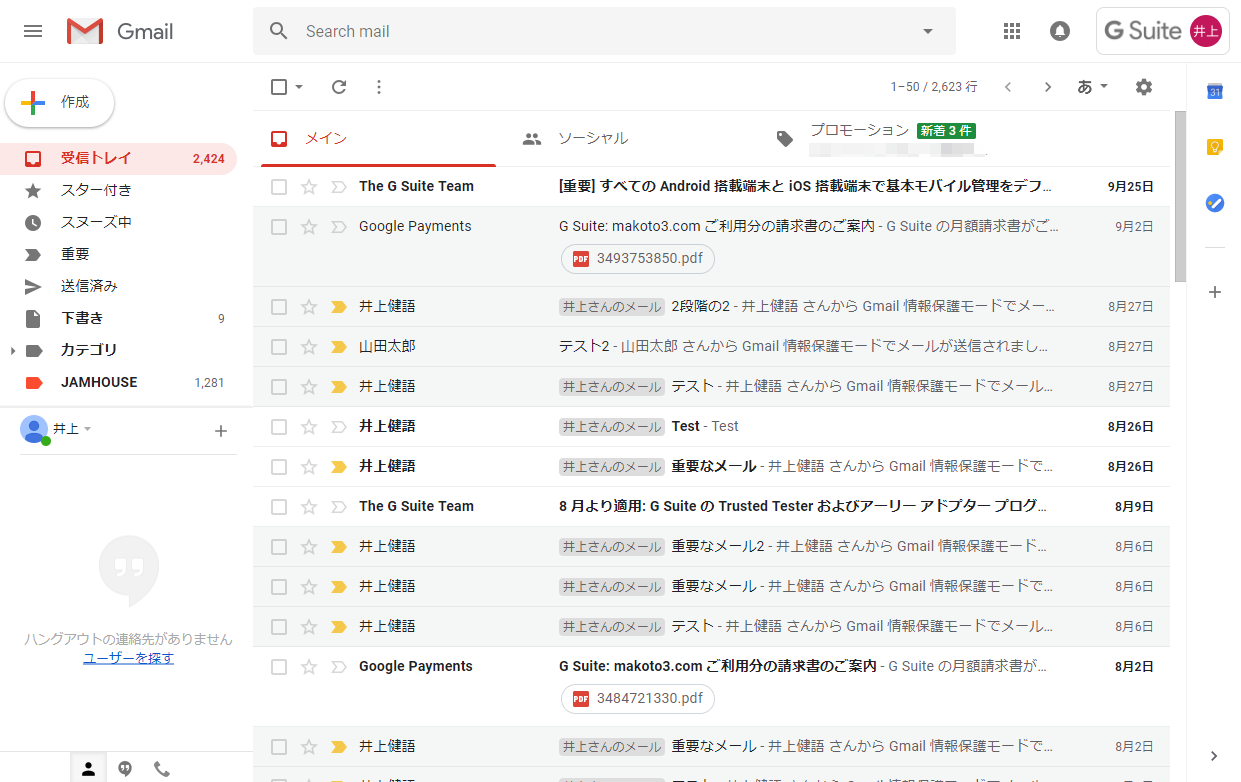Start new Hangouts chat plus icon
This screenshot has width=1241, height=782.
(x=221, y=431)
